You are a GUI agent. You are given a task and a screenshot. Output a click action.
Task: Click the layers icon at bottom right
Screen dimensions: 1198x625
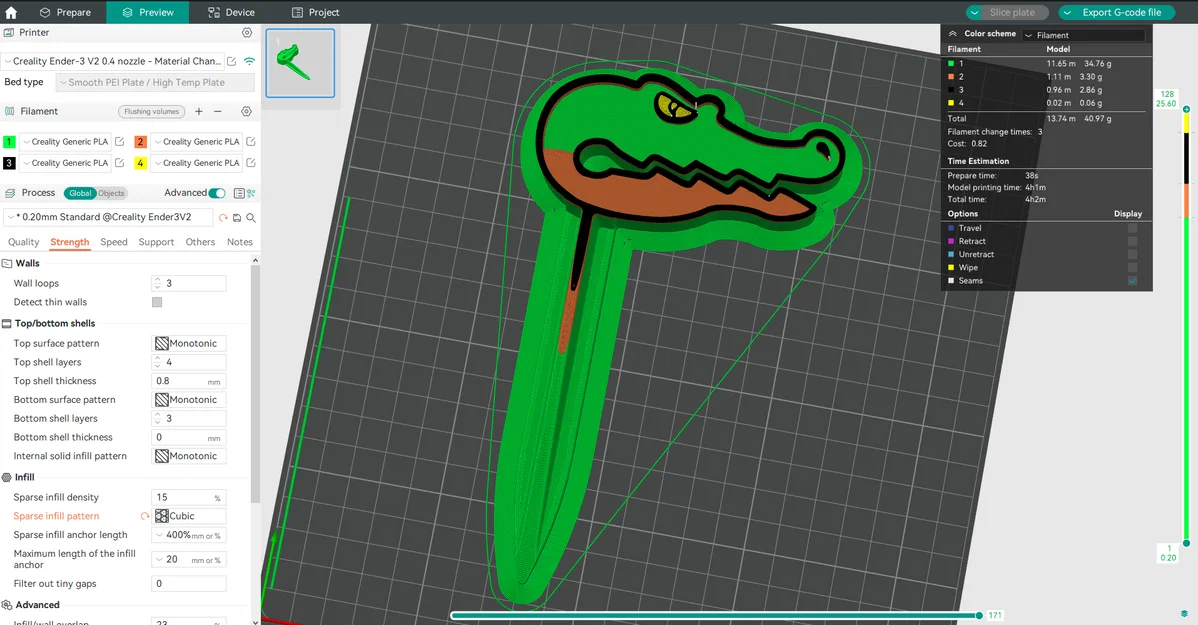coord(1184,614)
